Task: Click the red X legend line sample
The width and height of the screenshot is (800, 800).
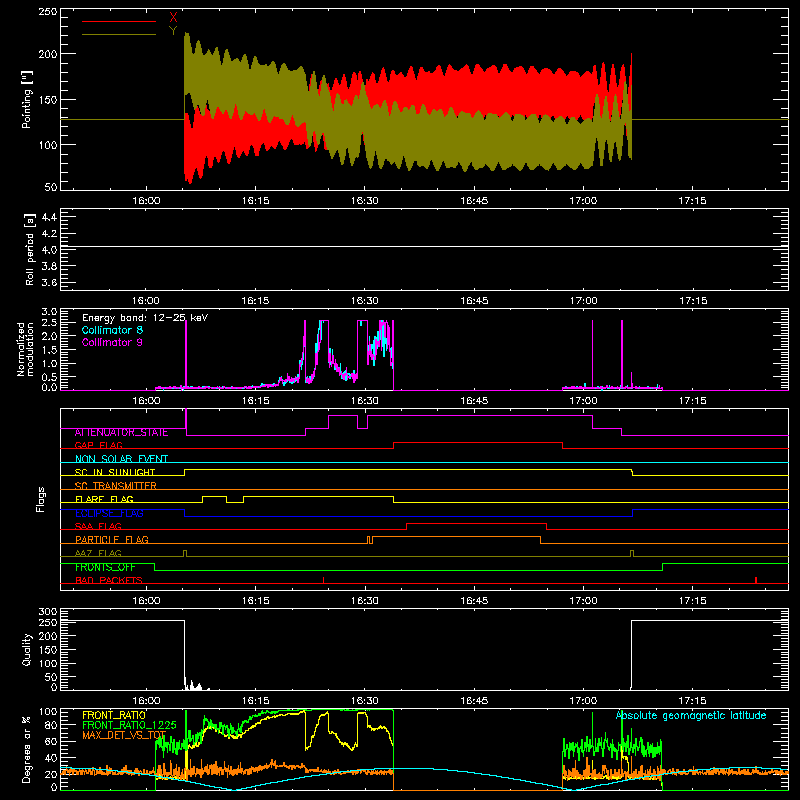Action: pos(119,21)
